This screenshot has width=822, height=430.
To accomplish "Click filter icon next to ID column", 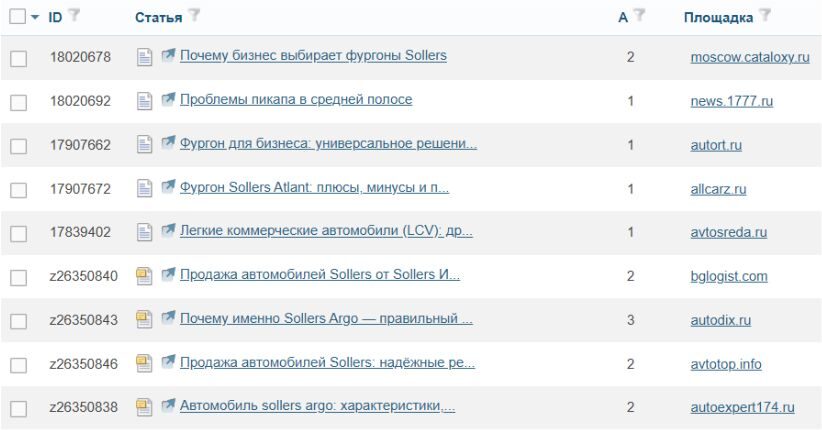I will (73, 16).
